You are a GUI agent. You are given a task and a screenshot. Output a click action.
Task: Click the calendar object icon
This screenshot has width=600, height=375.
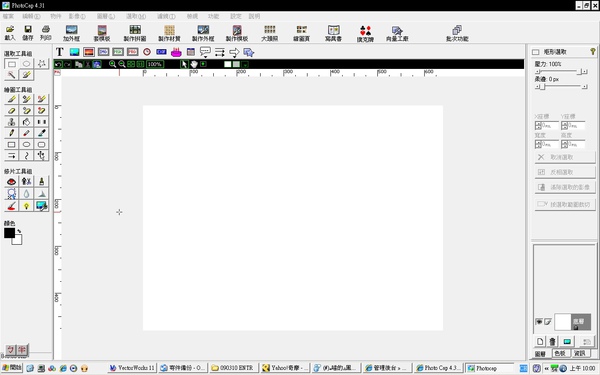(x=191, y=52)
